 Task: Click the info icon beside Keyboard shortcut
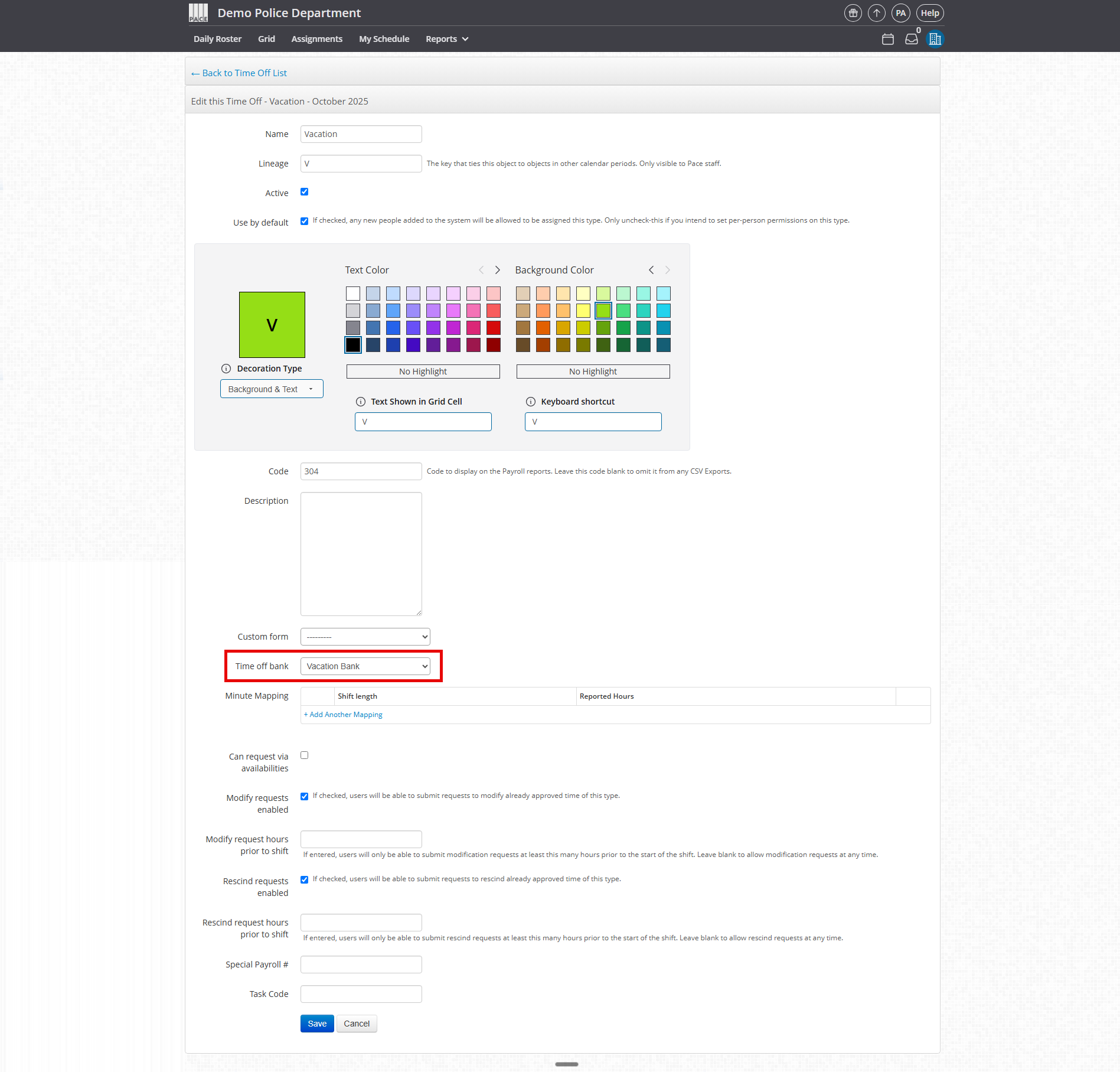pyautogui.click(x=531, y=402)
